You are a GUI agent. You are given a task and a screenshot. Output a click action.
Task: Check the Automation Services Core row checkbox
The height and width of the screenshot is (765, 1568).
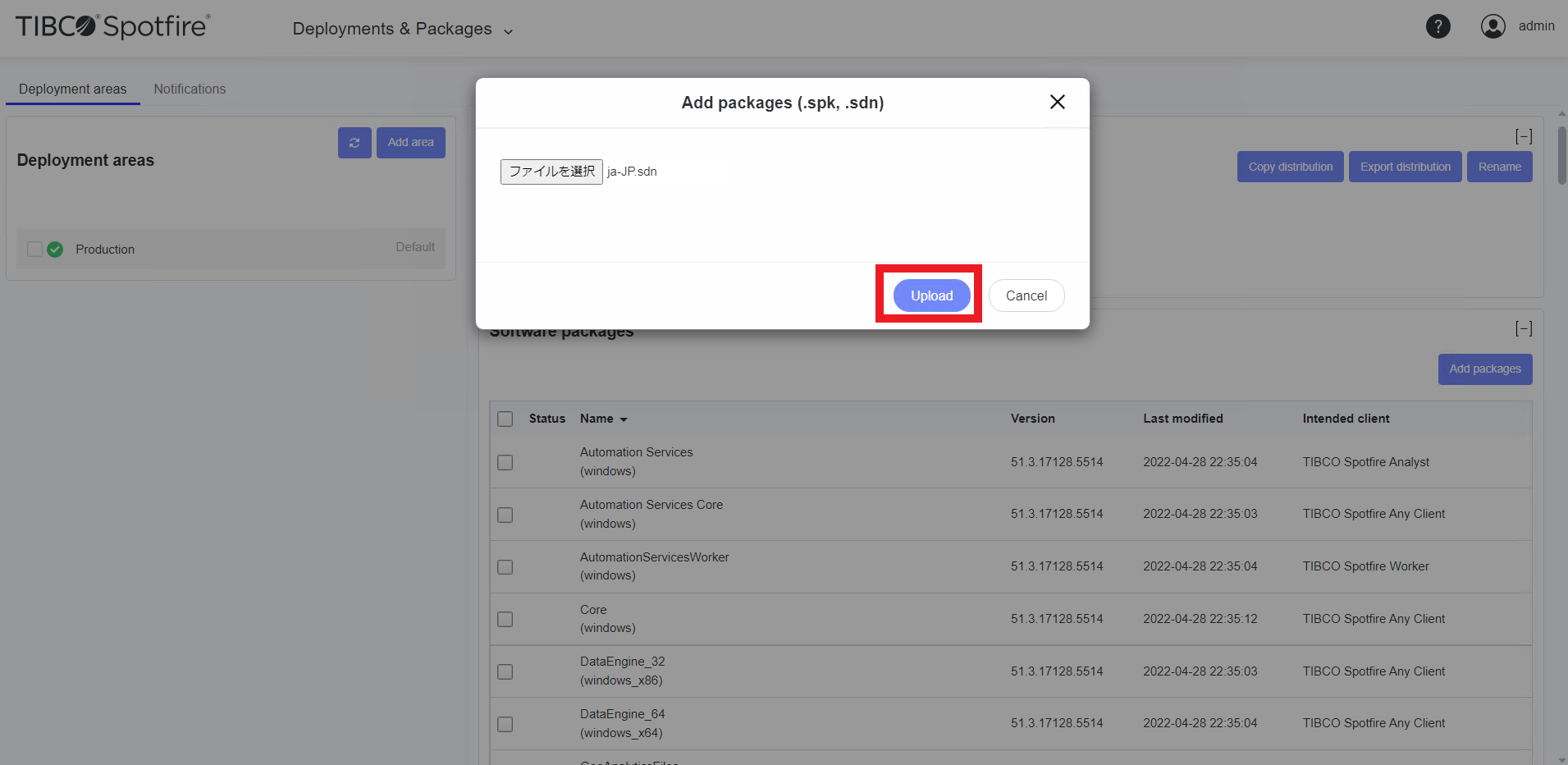coord(505,515)
